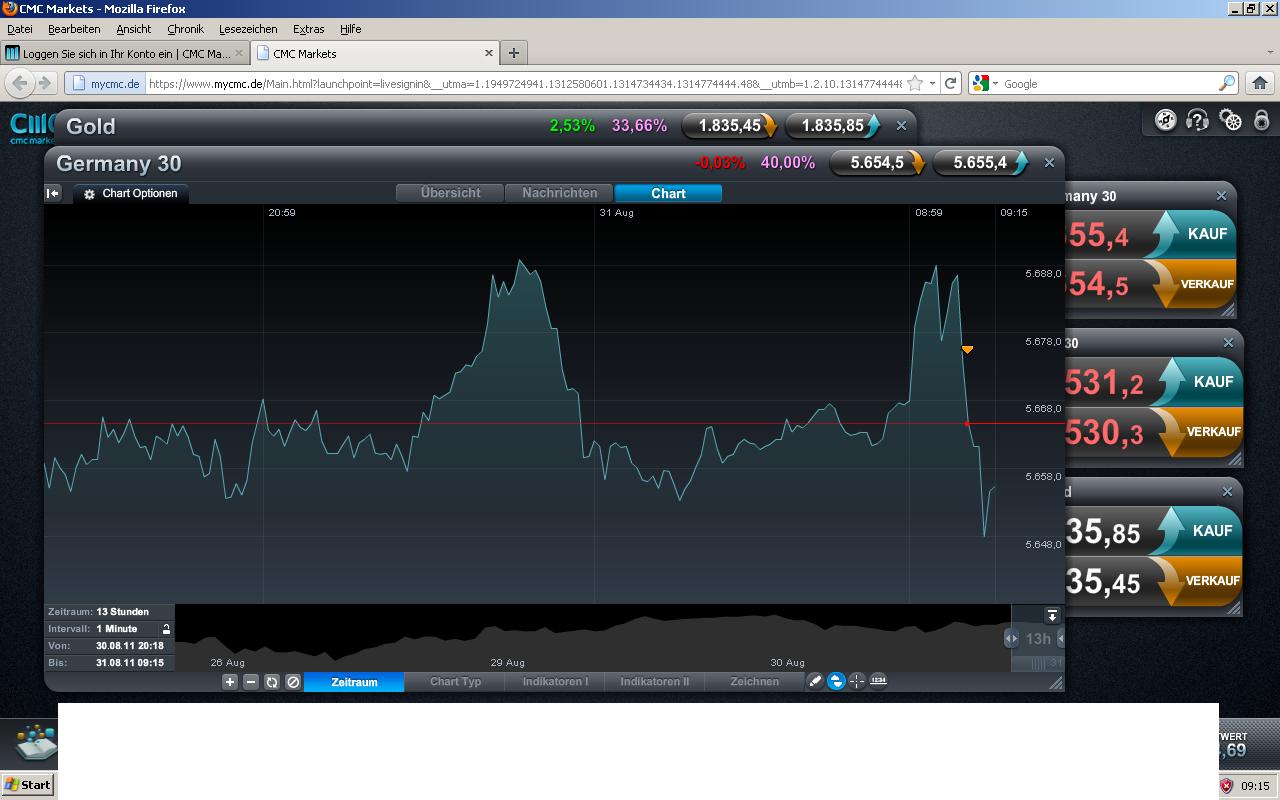Click the product library book icon
Viewport: 1280px width, 800px height.
click(34, 741)
